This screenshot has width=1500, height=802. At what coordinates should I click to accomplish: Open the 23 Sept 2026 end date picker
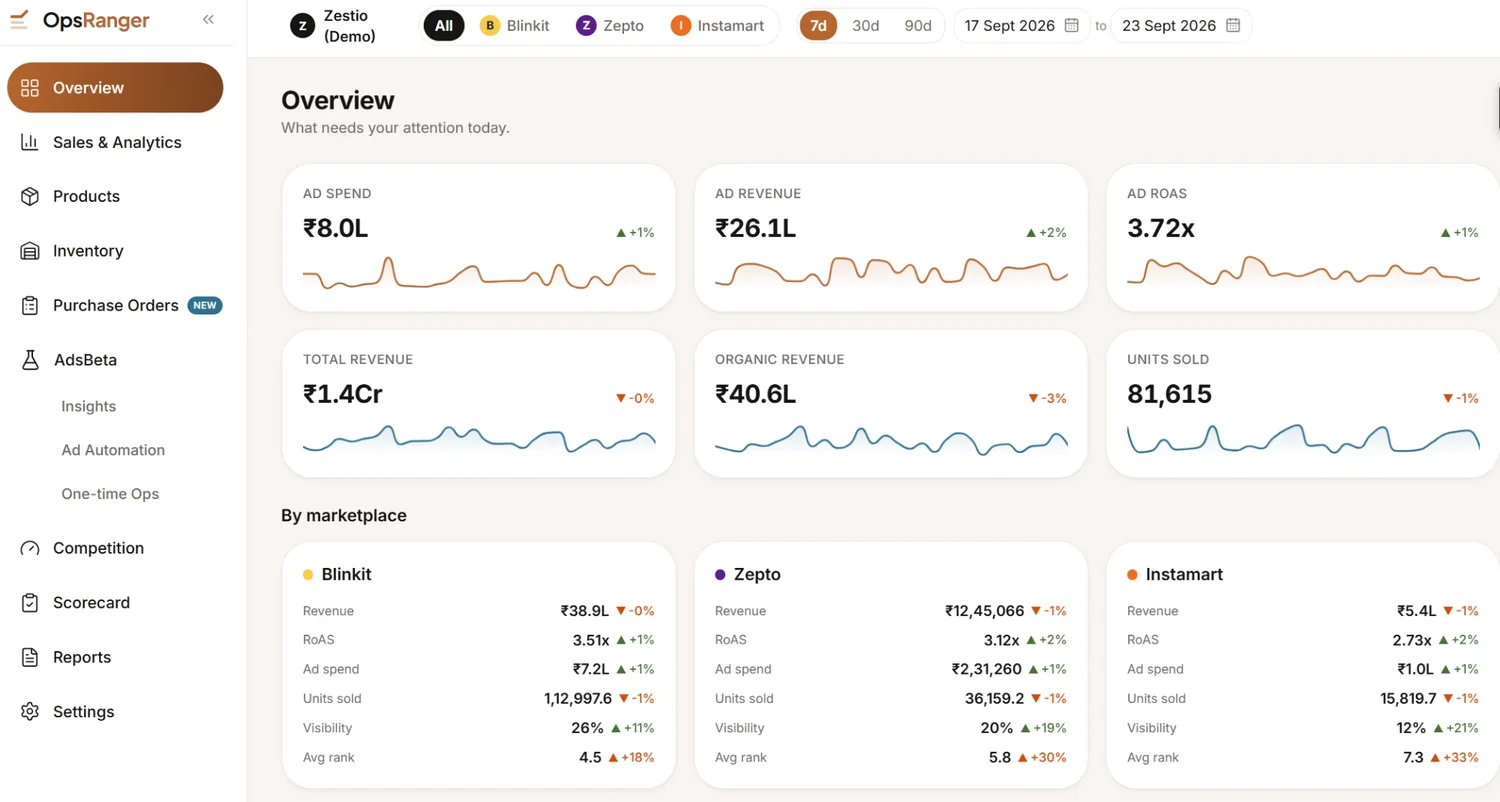coord(1181,26)
